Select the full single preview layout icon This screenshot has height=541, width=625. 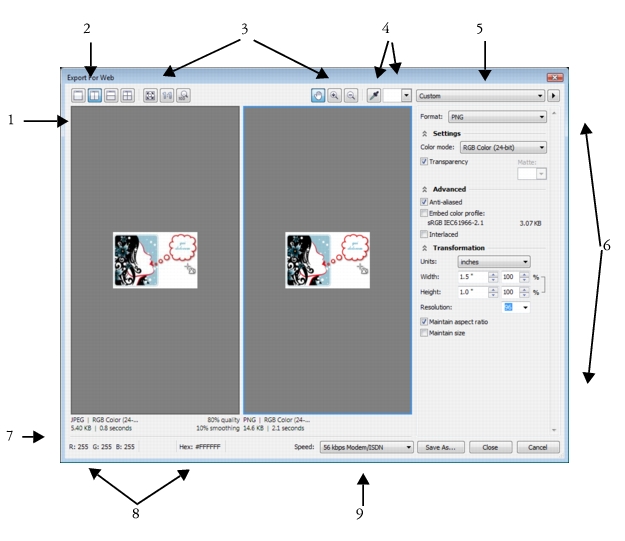pos(78,95)
